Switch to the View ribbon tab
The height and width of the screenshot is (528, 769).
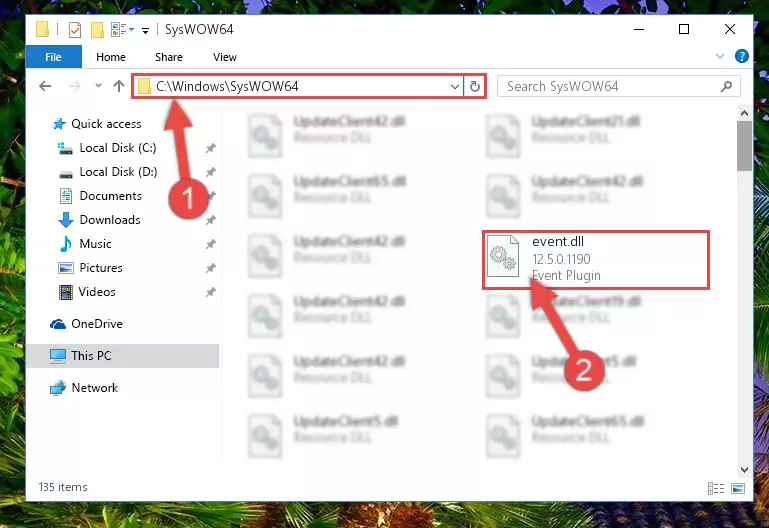pos(225,57)
